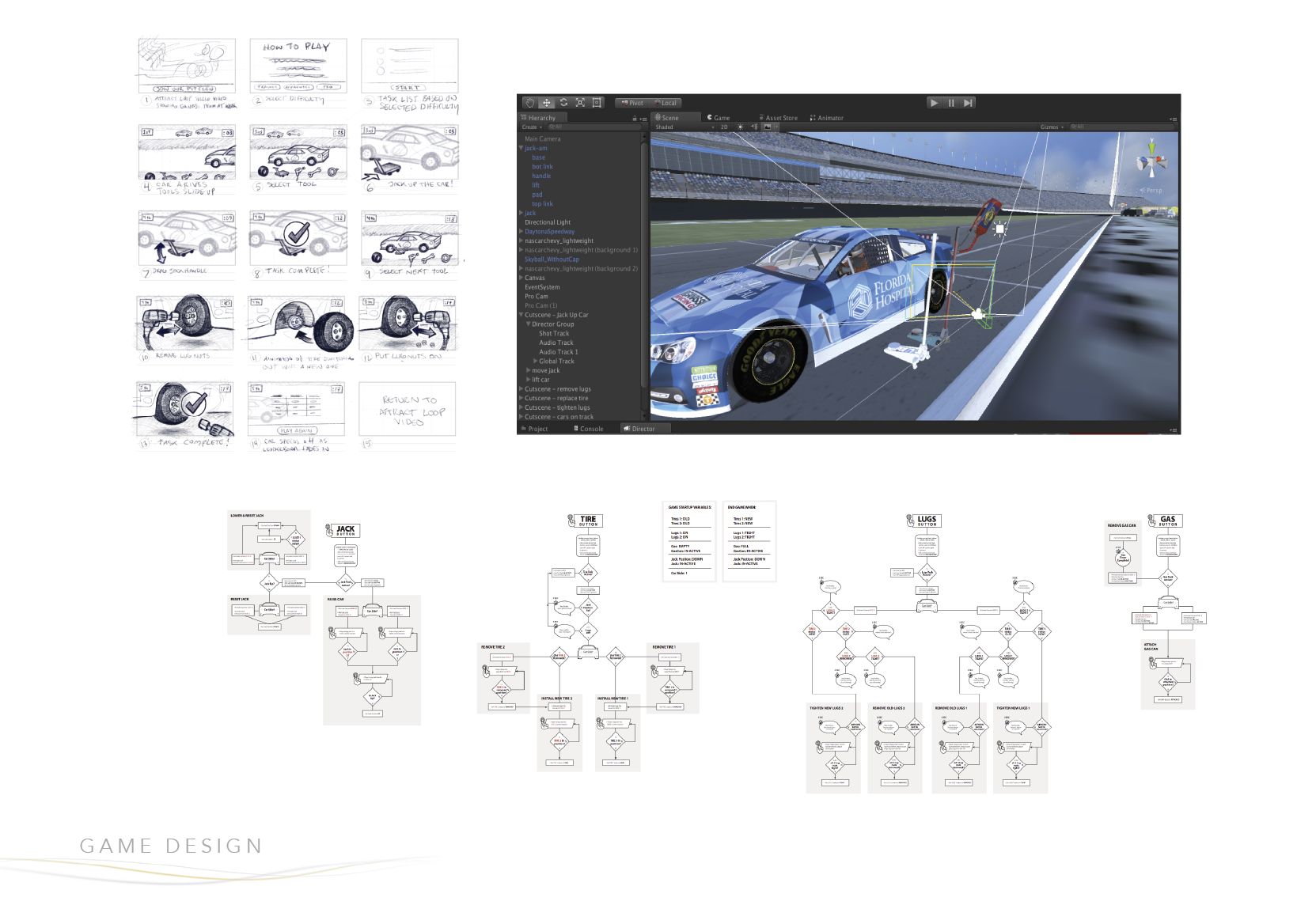Toggle scene lighting sun icon
Screen dimensions: 1297x924
741,127
